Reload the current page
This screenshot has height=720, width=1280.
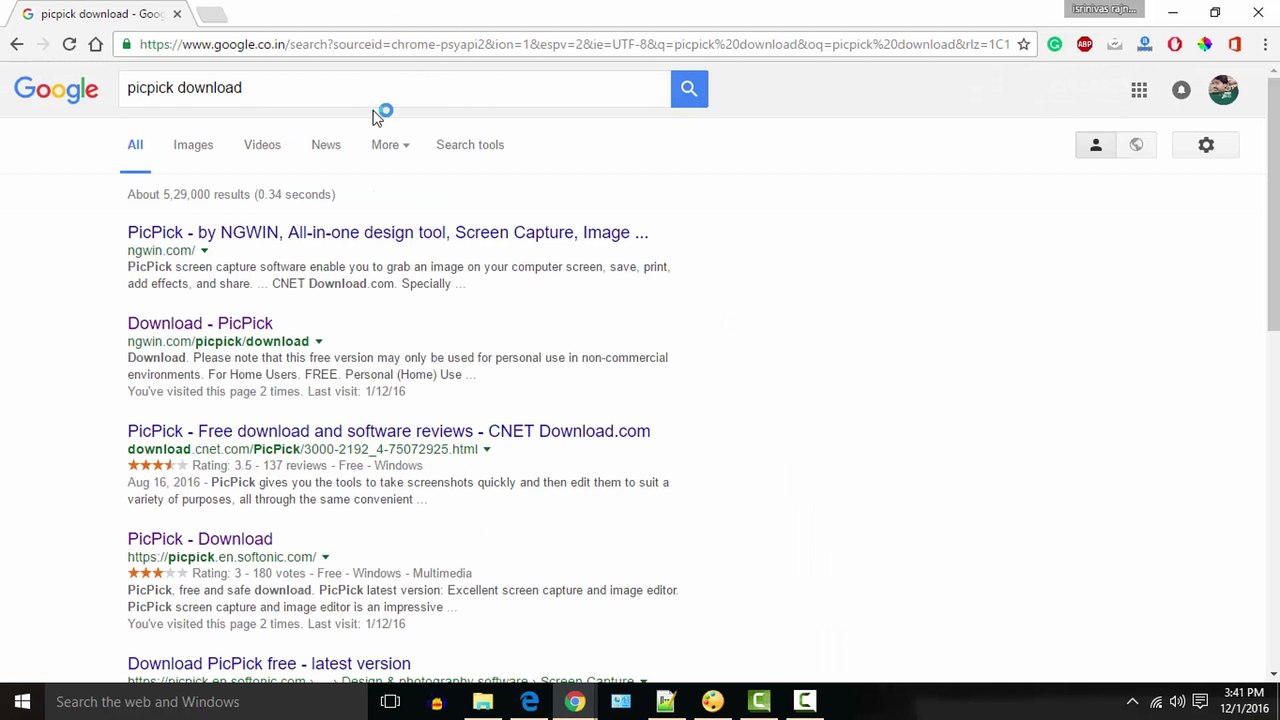coord(69,44)
